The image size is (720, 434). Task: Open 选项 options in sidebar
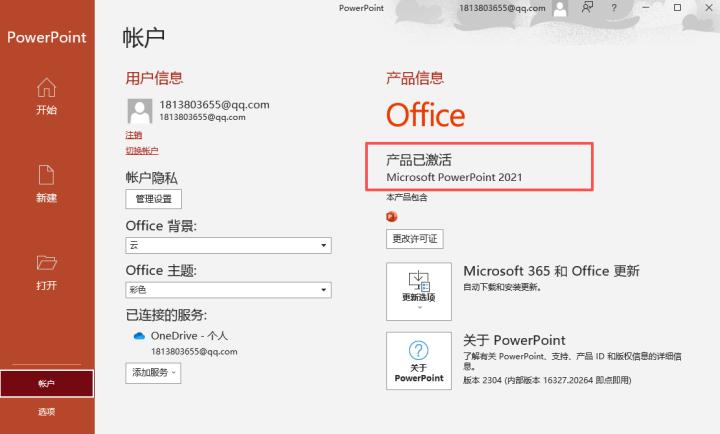pos(47,412)
